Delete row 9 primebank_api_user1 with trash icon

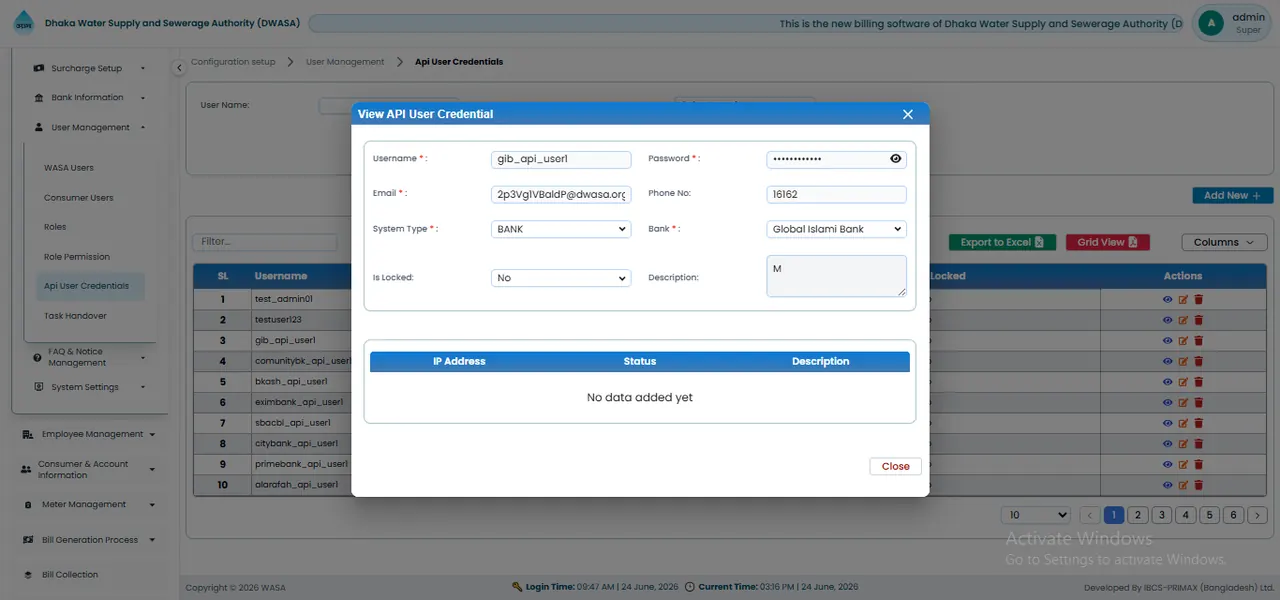(x=1199, y=464)
